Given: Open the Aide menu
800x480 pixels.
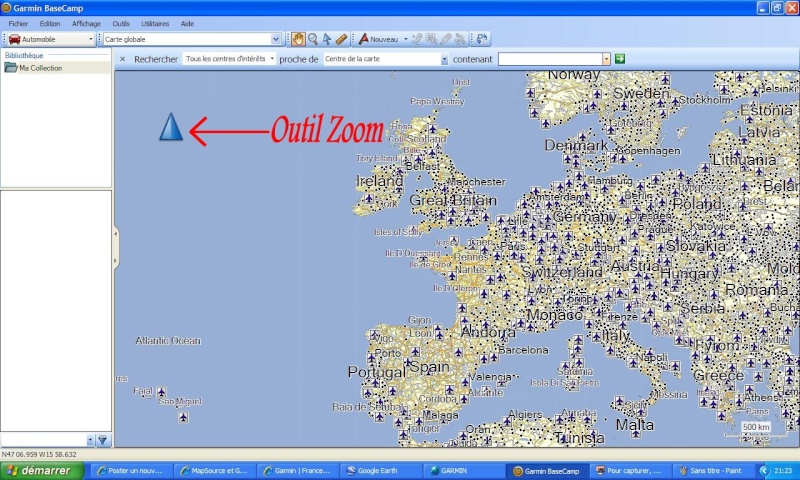Looking at the screenshot, I should (x=187, y=23).
